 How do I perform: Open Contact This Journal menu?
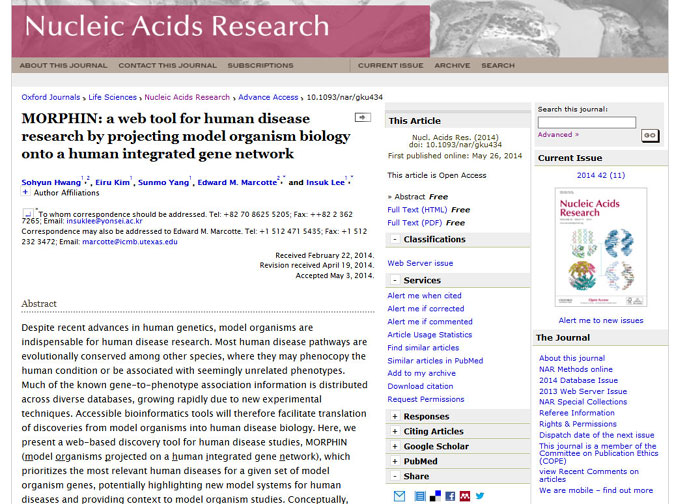pyautogui.click(x=167, y=65)
